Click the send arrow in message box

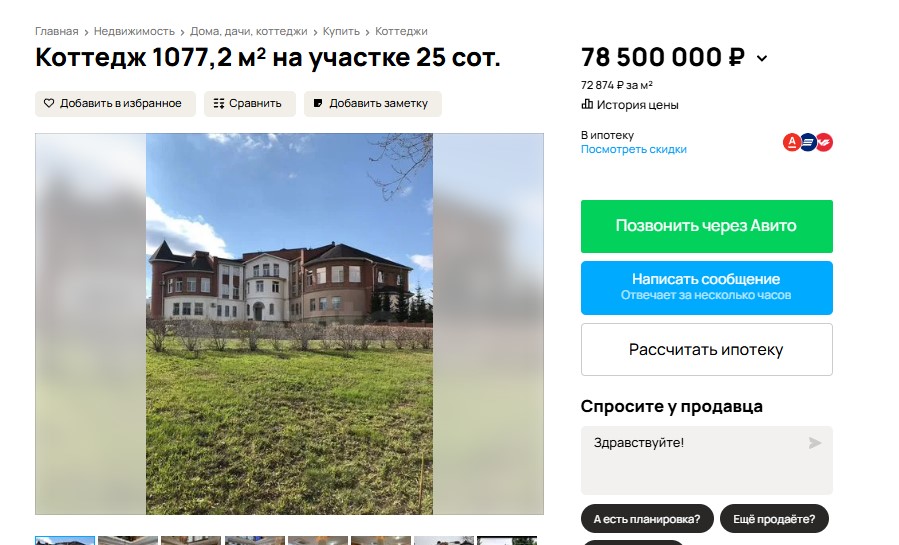click(x=815, y=443)
